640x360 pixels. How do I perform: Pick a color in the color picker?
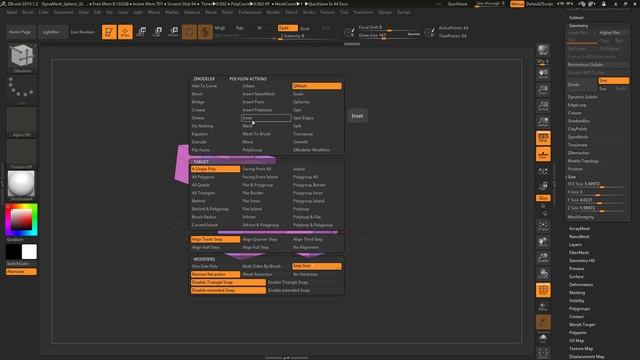(x=22, y=220)
